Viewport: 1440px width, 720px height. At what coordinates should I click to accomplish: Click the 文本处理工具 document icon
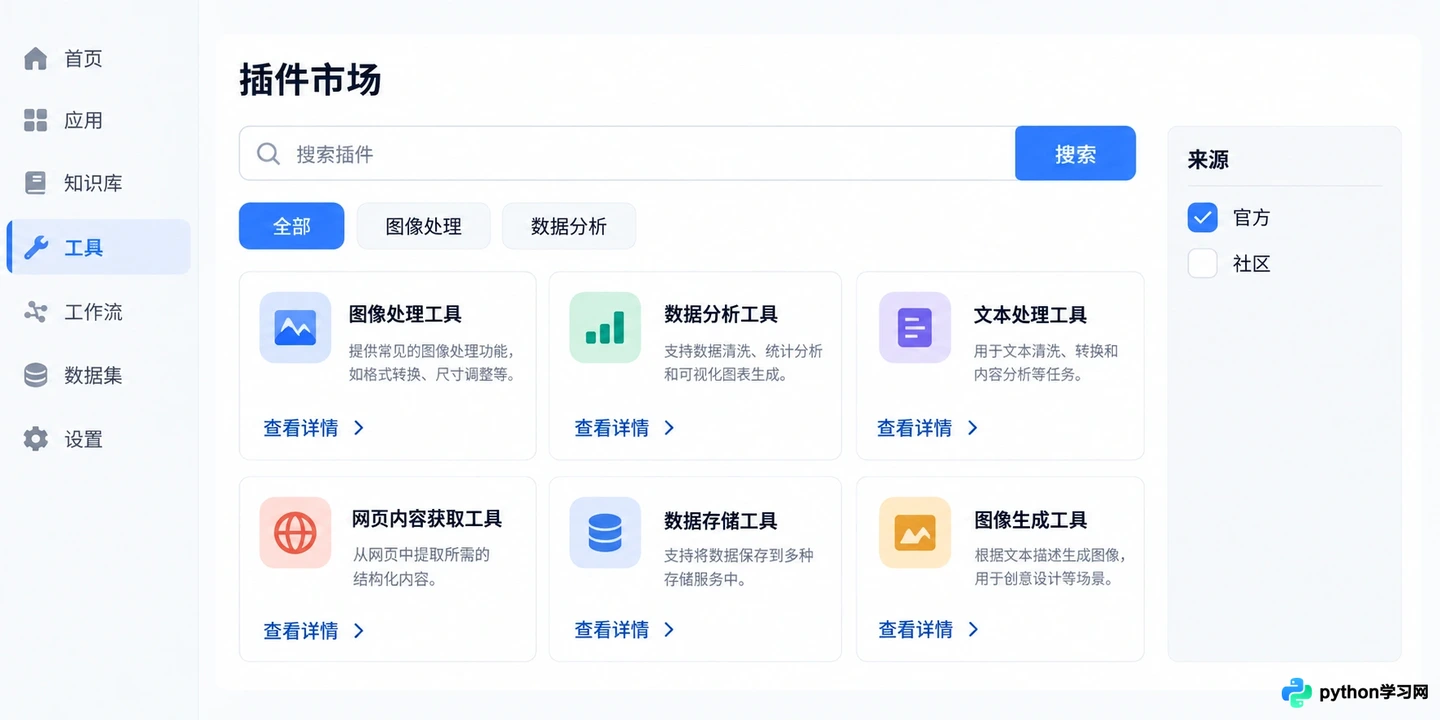pos(915,327)
